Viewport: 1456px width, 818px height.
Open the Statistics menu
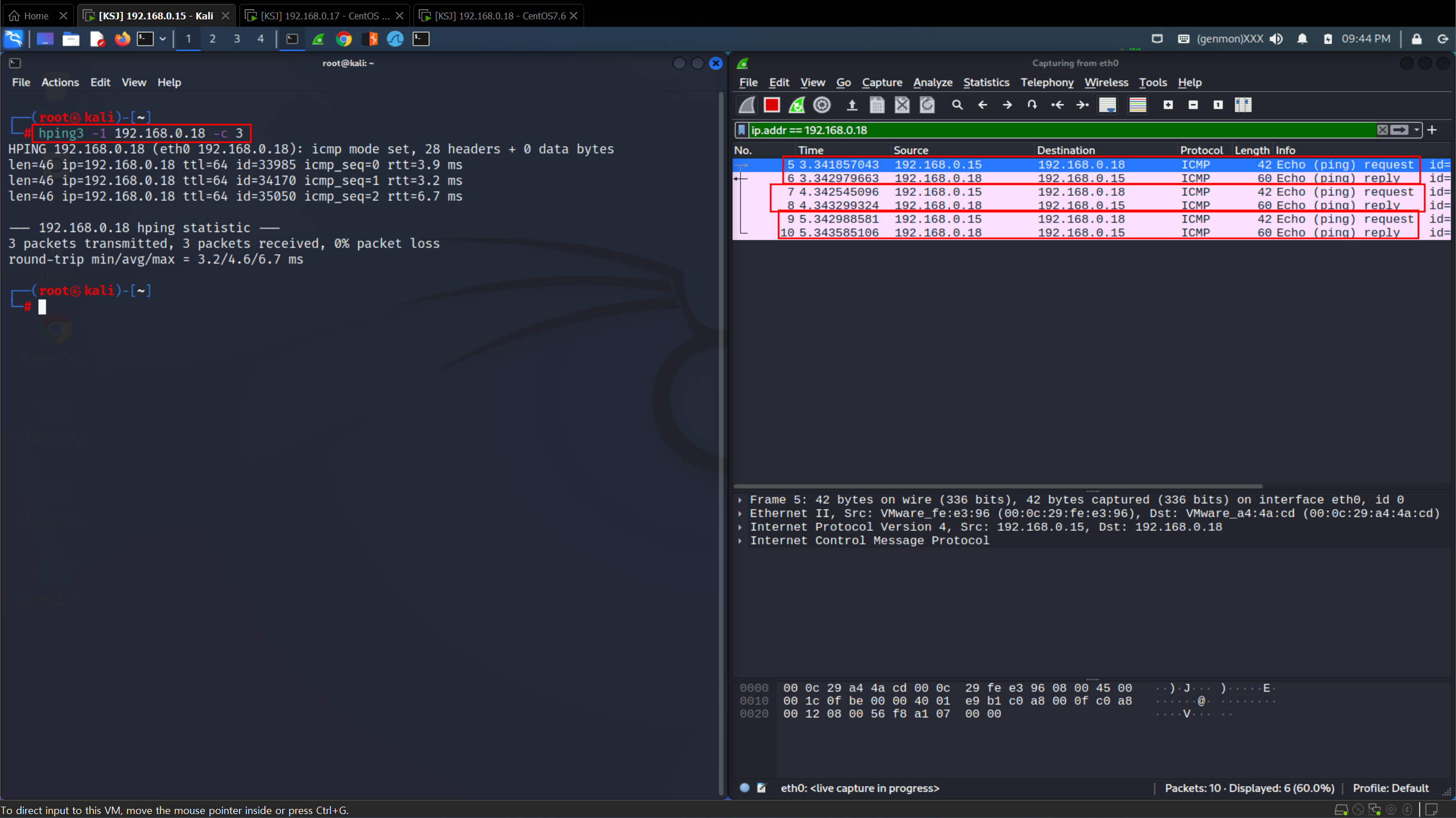pos(986,82)
